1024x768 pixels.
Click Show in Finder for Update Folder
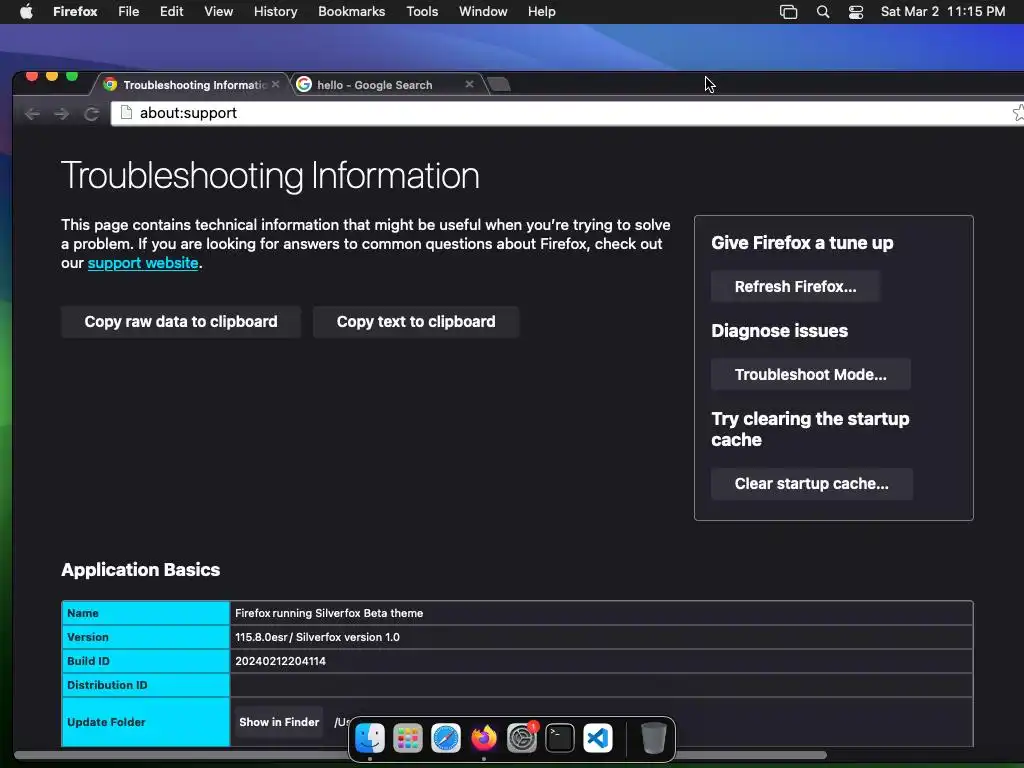(x=279, y=722)
